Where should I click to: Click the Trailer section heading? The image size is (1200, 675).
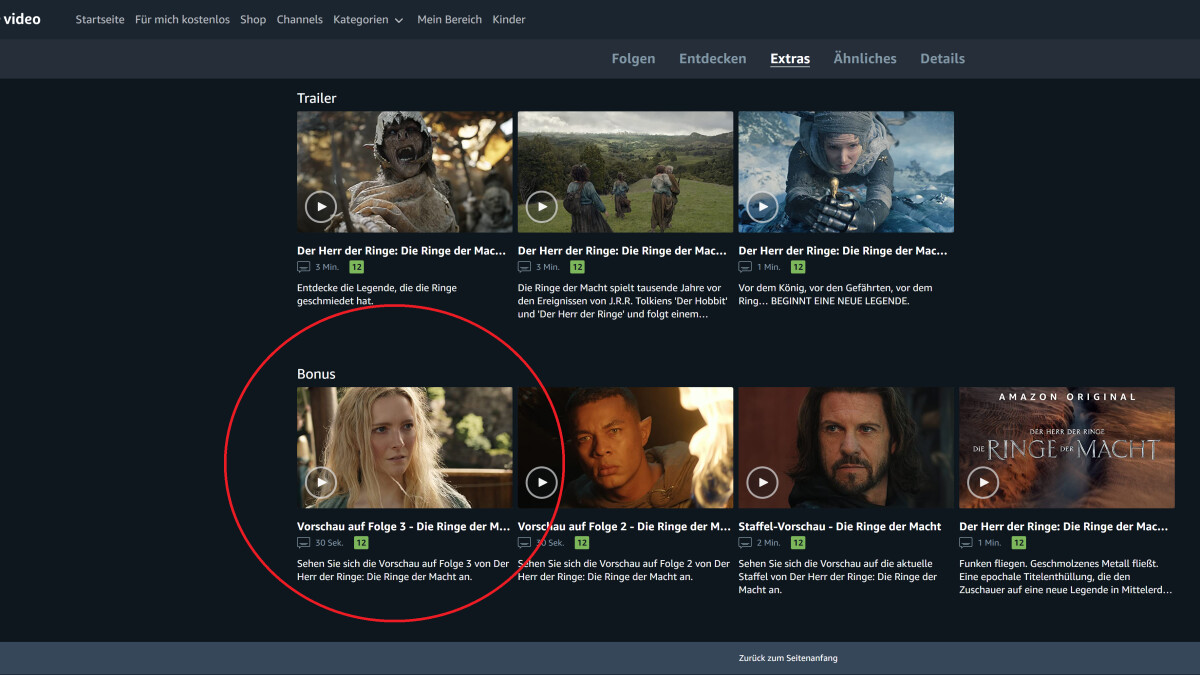[317, 98]
